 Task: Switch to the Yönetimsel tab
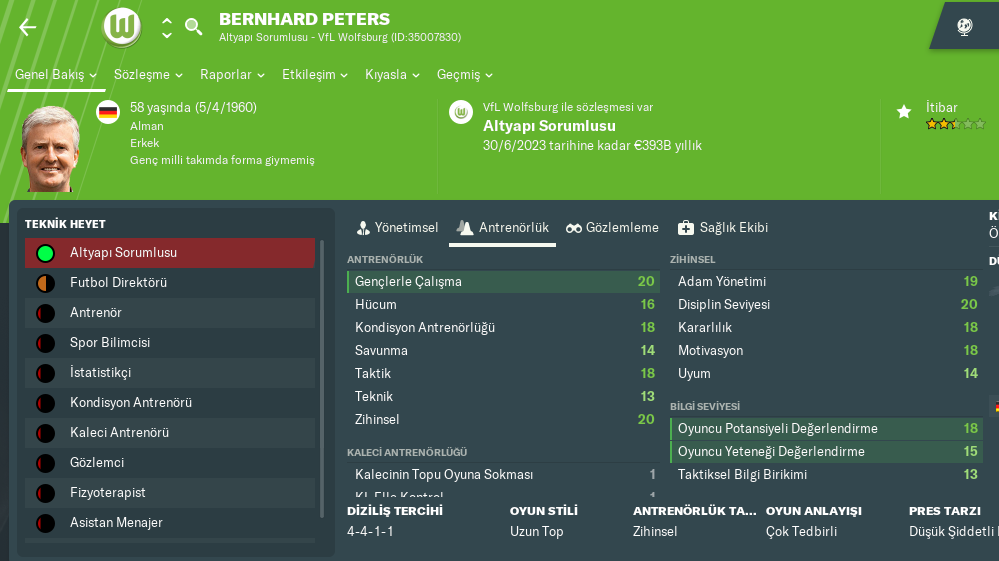[x=397, y=228]
